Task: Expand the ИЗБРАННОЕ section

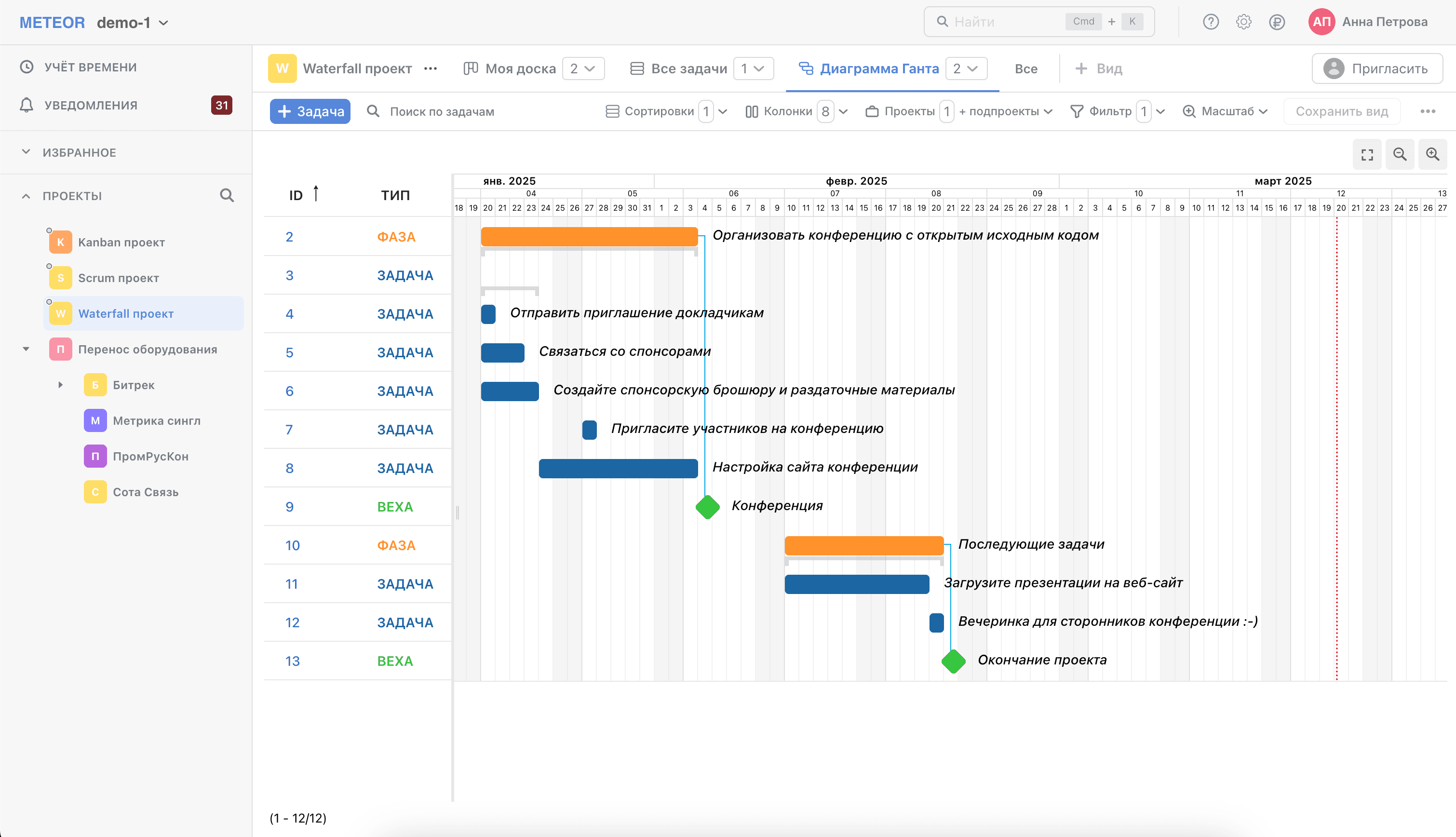Action: (x=26, y=152)
